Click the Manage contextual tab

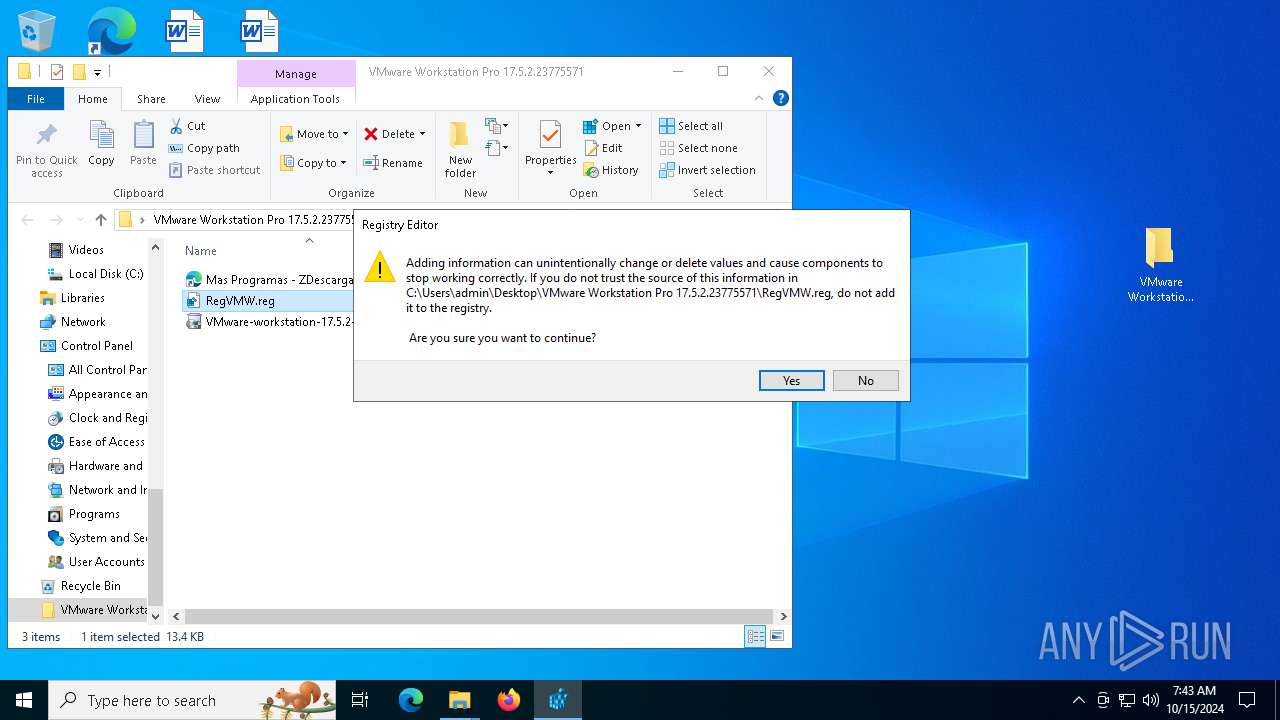[x=296, y=74]
